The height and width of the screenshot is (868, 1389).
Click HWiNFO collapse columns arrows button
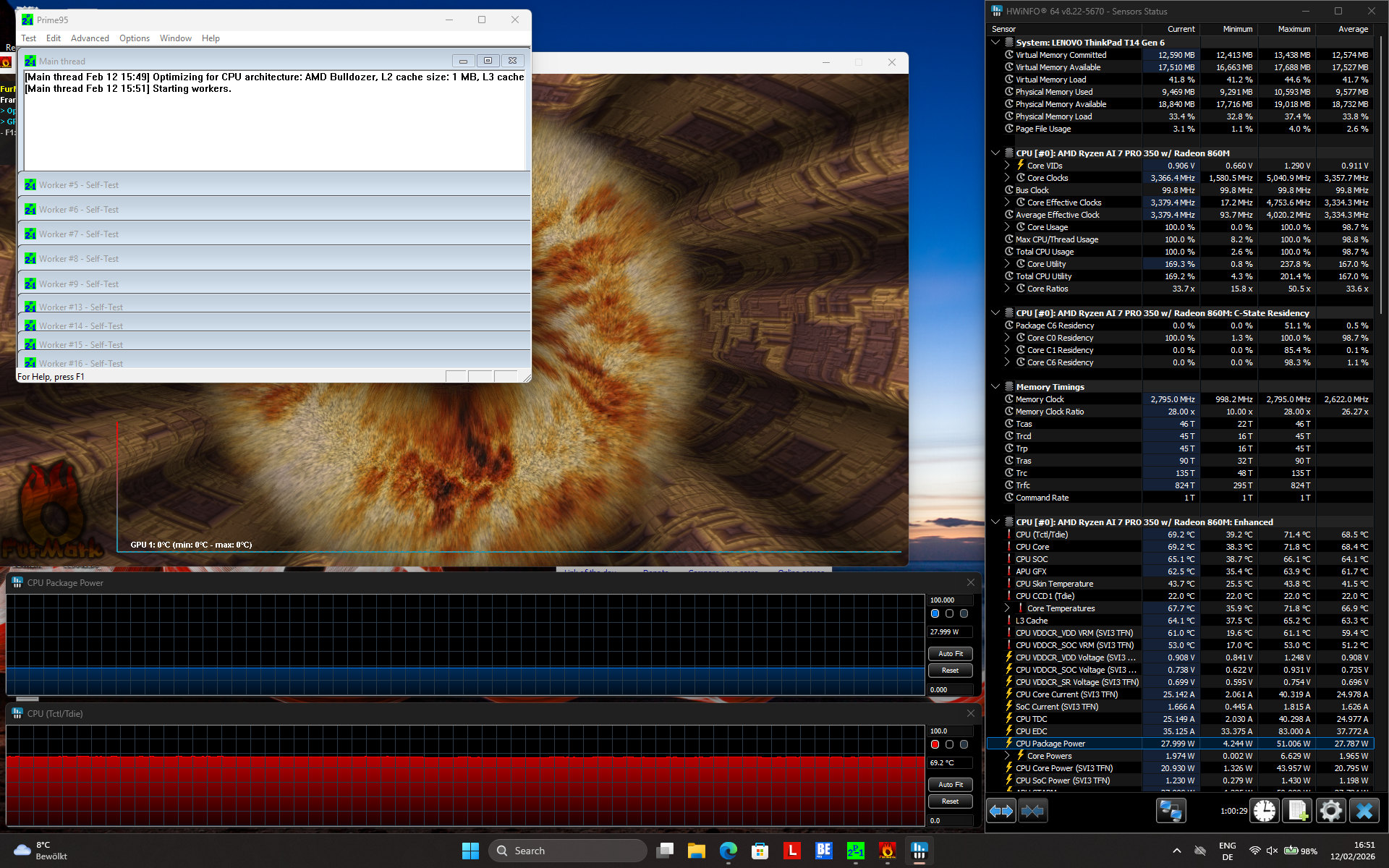click(x=1032, y=811)
